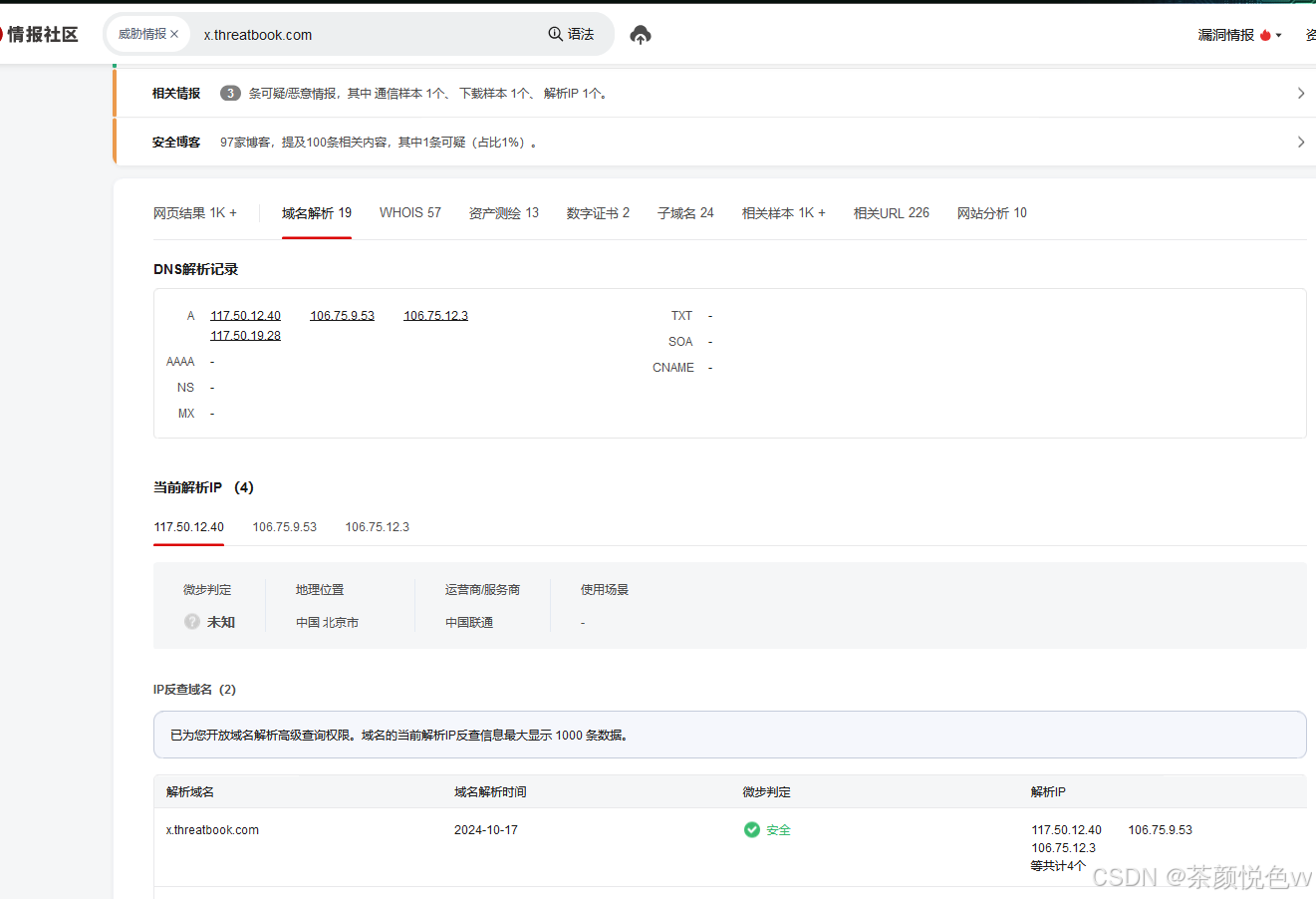Click 117.50.12.40 in the 解析IP column

pos(1066,830)
